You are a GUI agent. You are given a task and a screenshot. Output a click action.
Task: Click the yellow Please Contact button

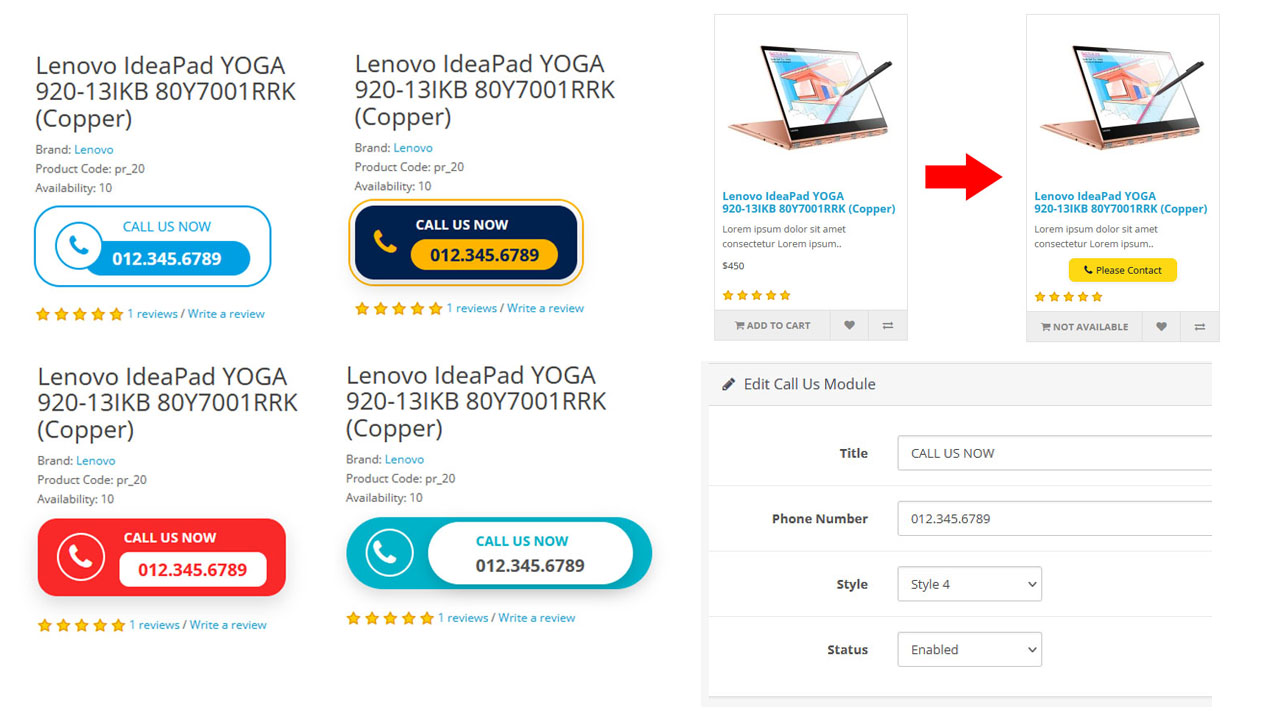1122,270
